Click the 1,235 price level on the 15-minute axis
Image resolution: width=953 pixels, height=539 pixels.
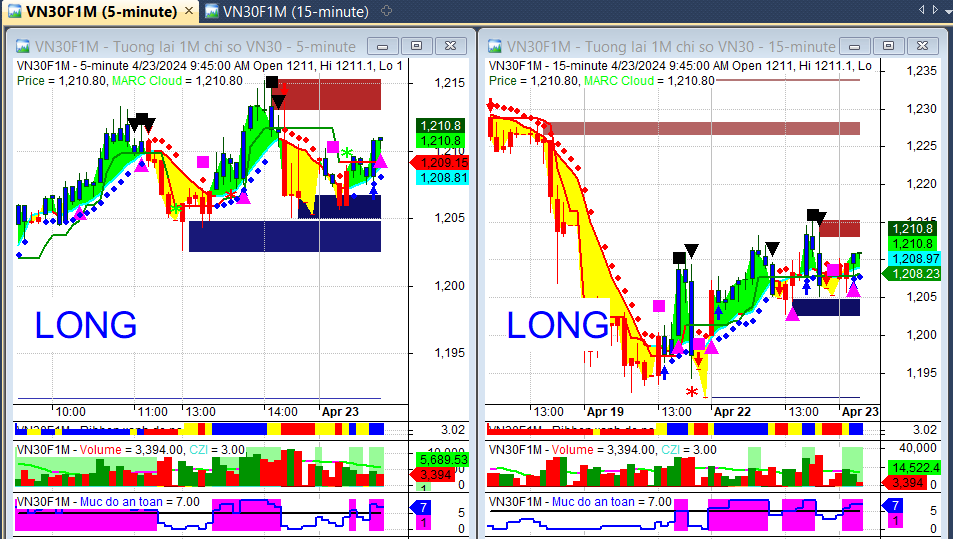click(x=921, y=71)
